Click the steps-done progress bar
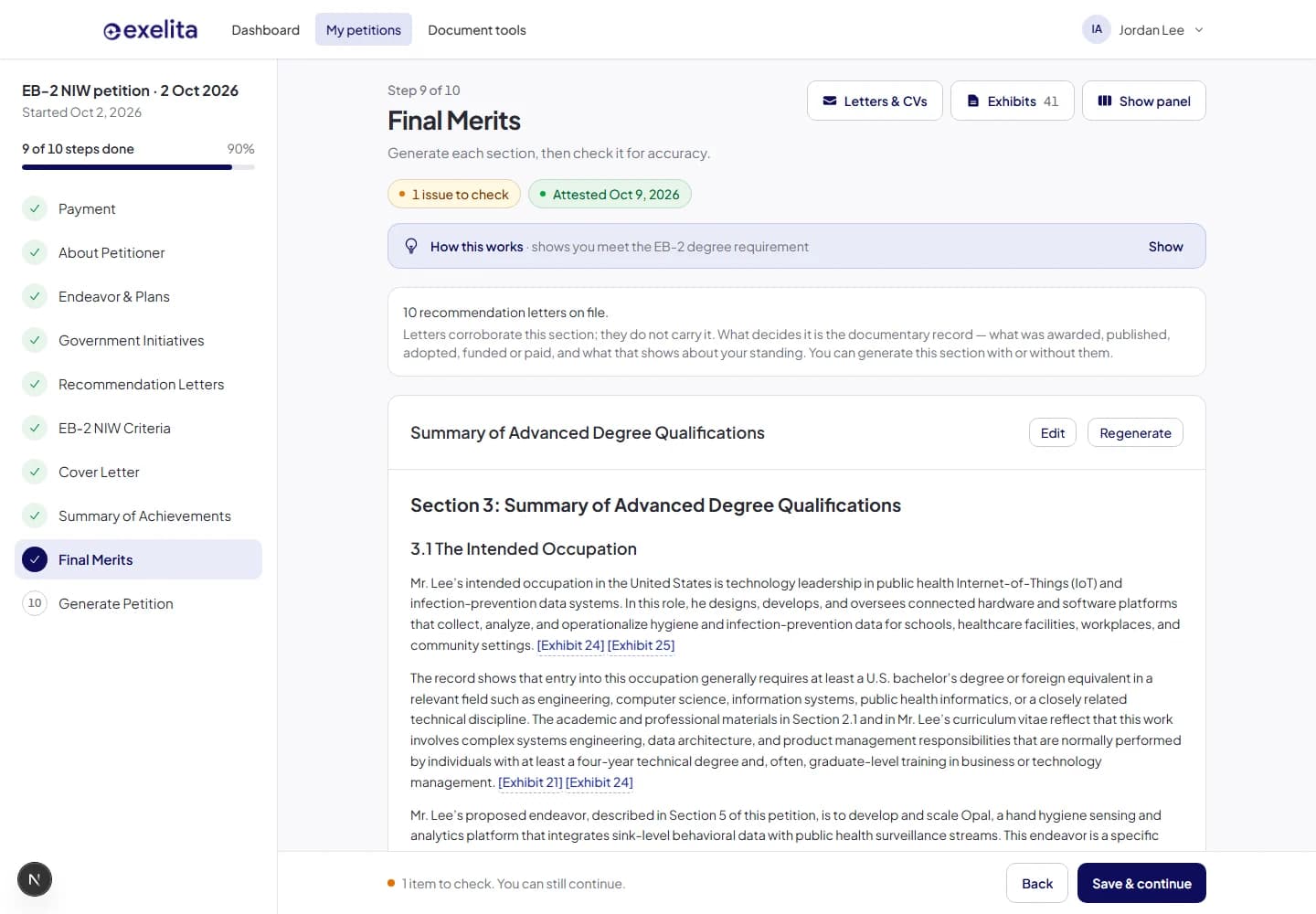The height and width of the screenshot is (914, 1316). coord(138,167)
